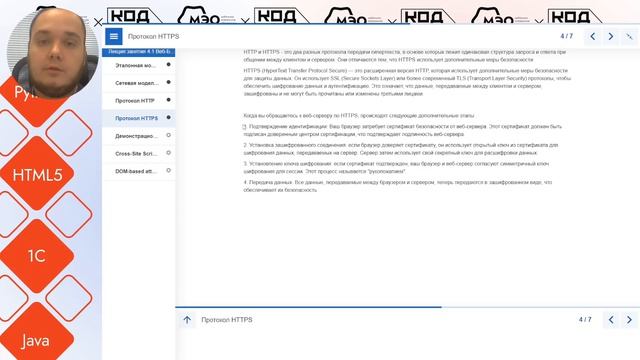Select the highlighted Протокол HTTPS sidebar item

[x=139, y=118]
